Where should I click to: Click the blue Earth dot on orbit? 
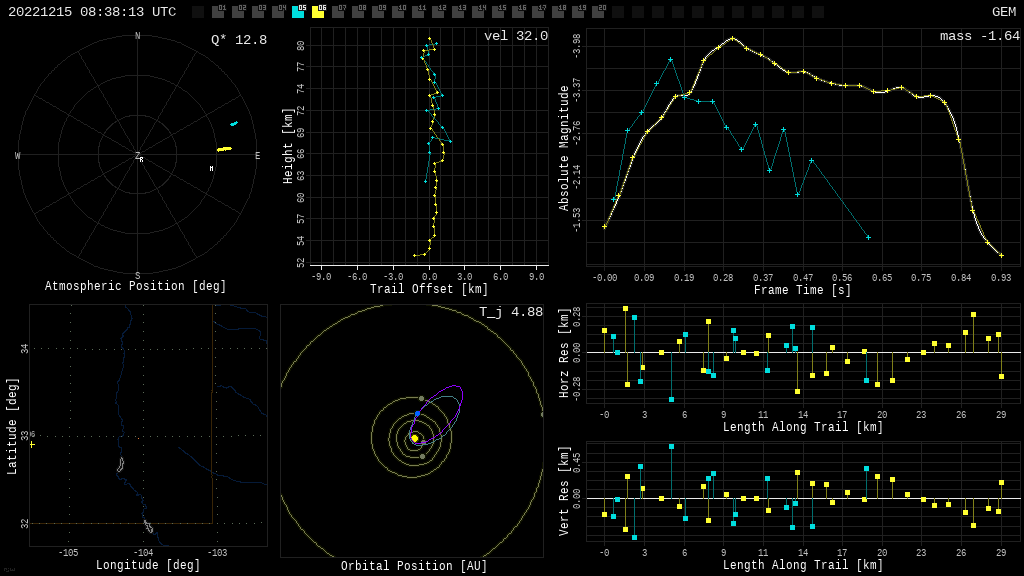pos(417,413)
